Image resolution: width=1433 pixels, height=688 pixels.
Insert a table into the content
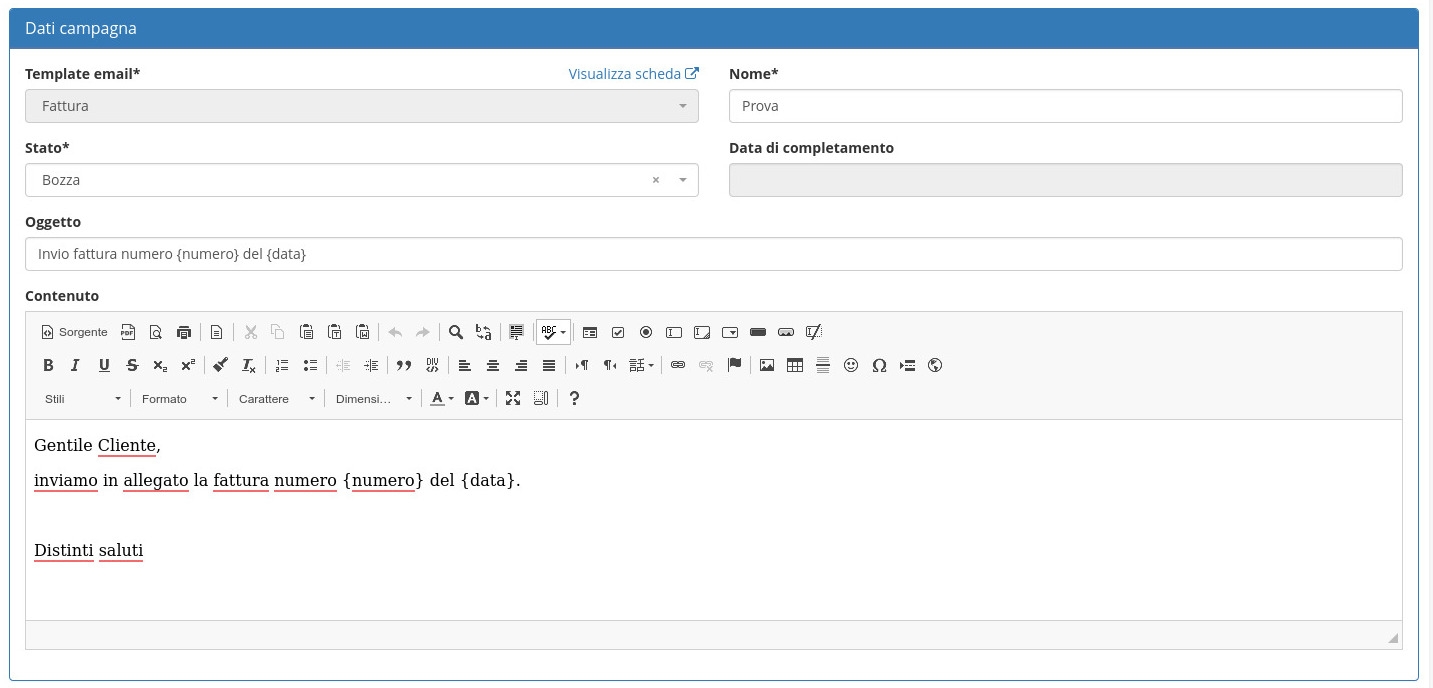coord(795,365)
